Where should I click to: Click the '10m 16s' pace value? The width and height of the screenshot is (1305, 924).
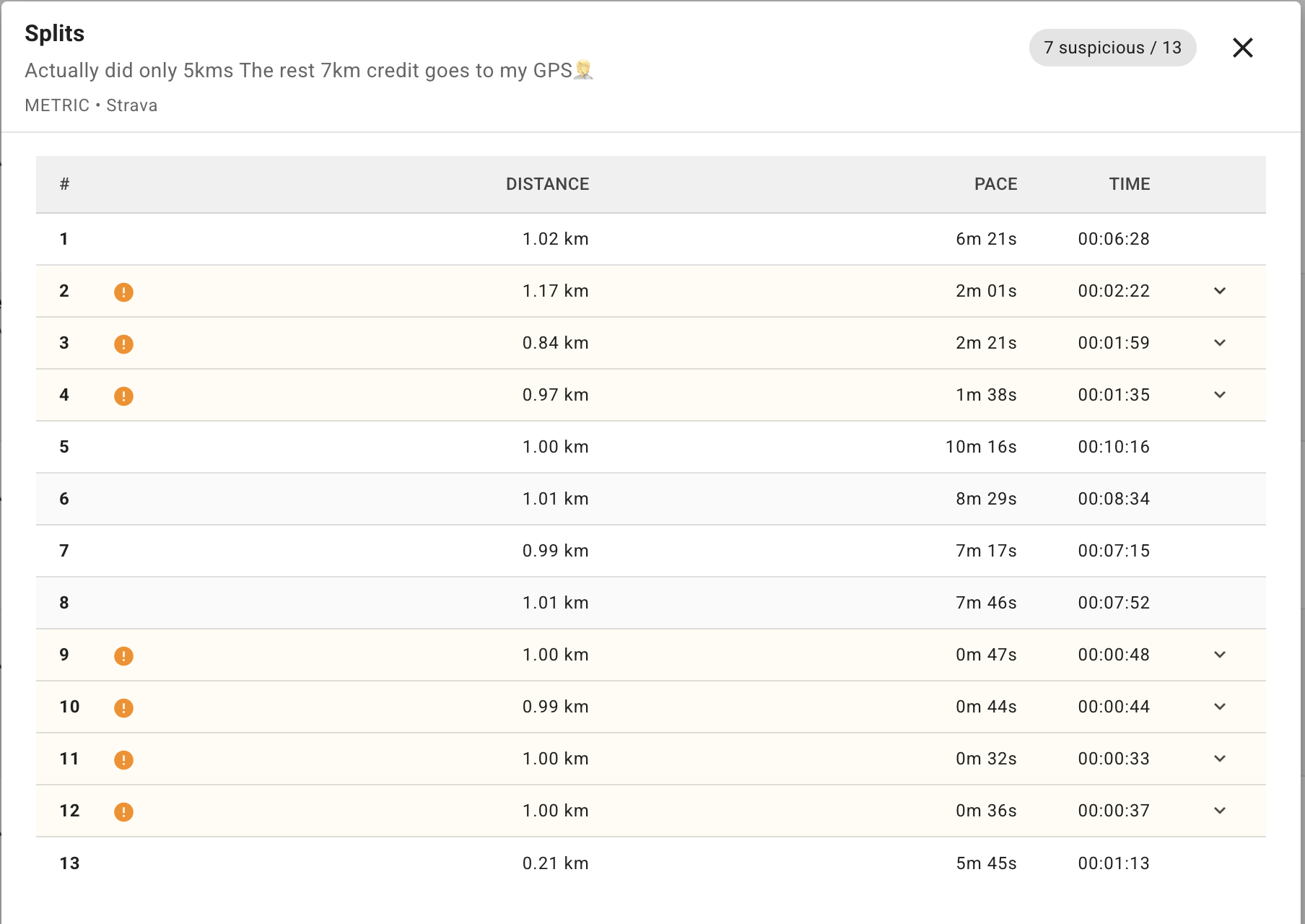coord(981,447)
